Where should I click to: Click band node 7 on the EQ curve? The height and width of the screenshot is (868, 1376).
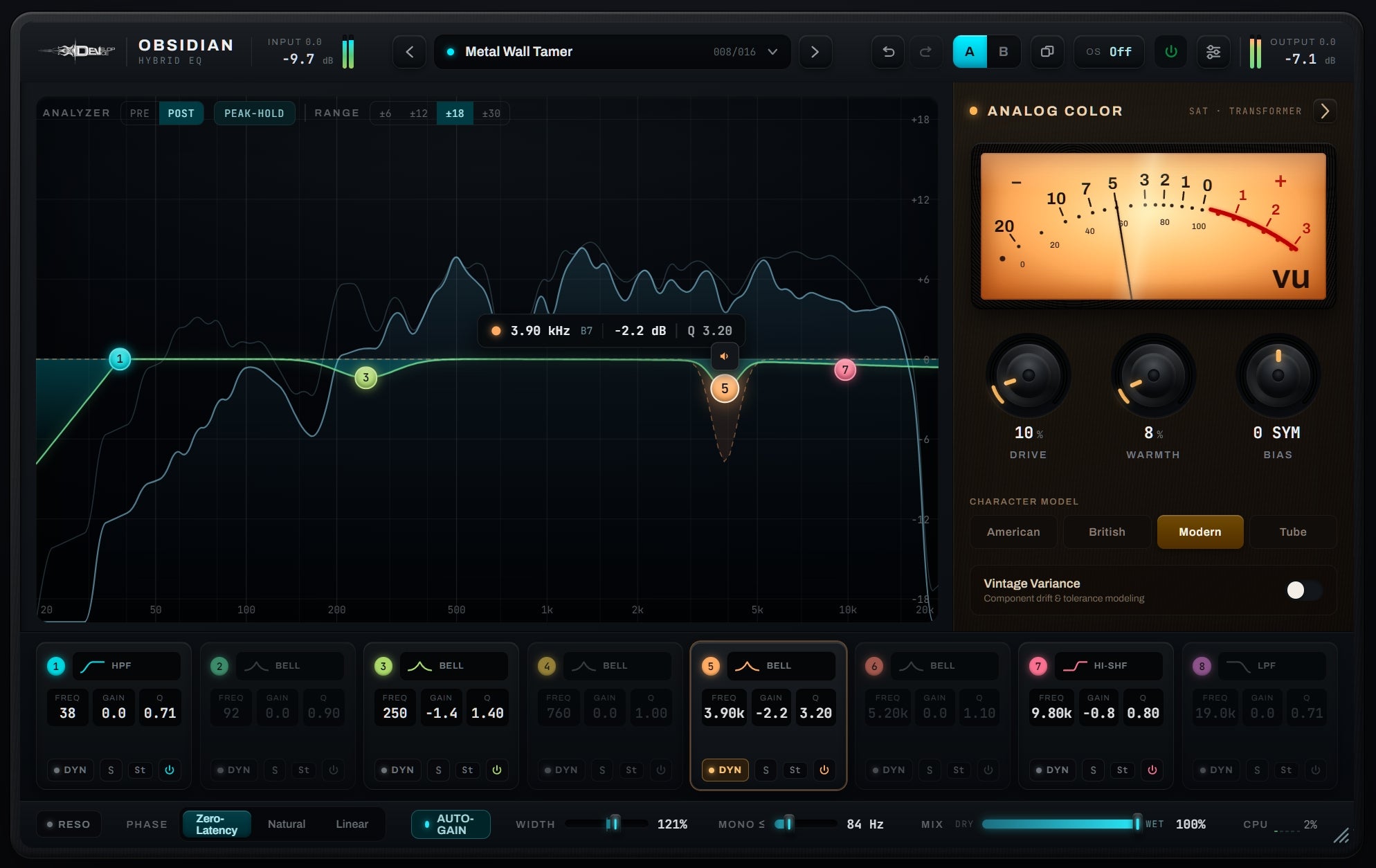pos(845,370)
